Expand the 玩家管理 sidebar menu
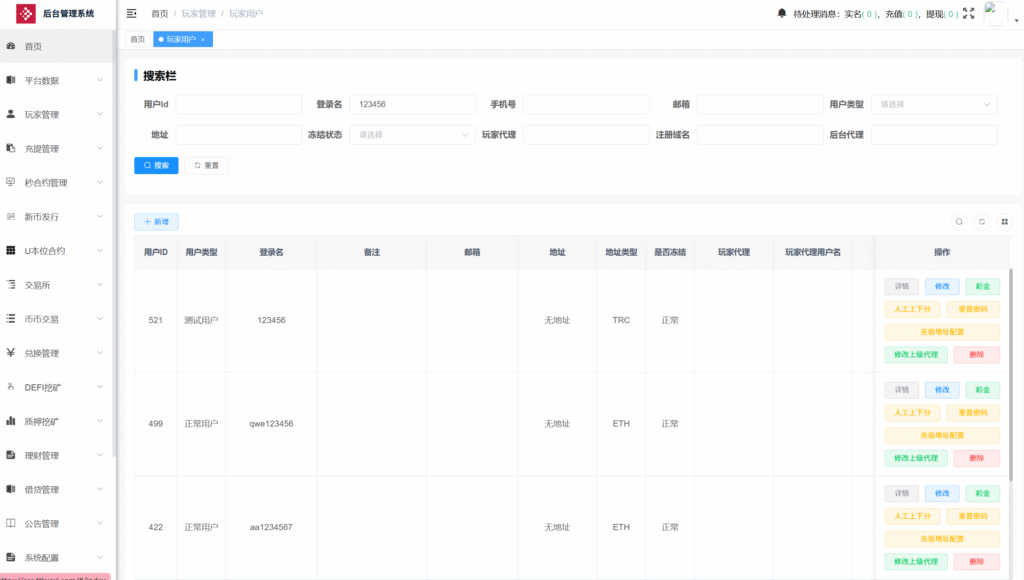The image size is (1024, 580). (x=57, y=114)
